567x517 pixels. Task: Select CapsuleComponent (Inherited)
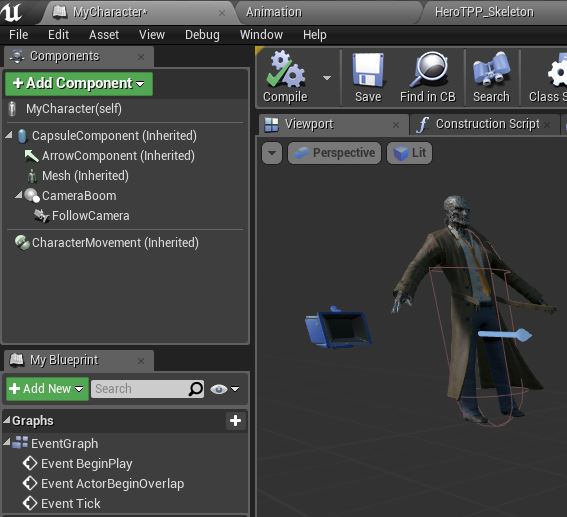114,136
